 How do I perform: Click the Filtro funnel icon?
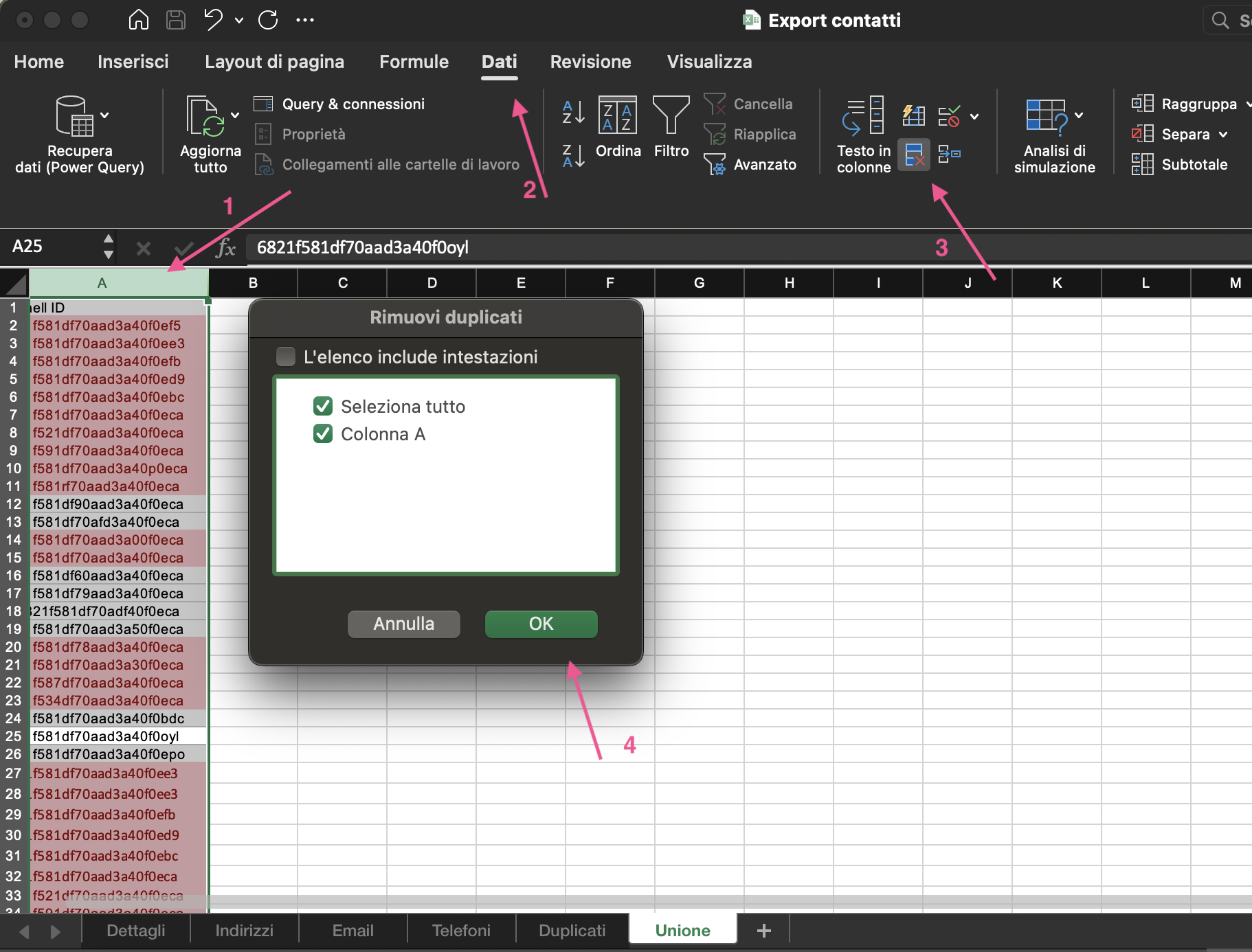coord(671,115)
